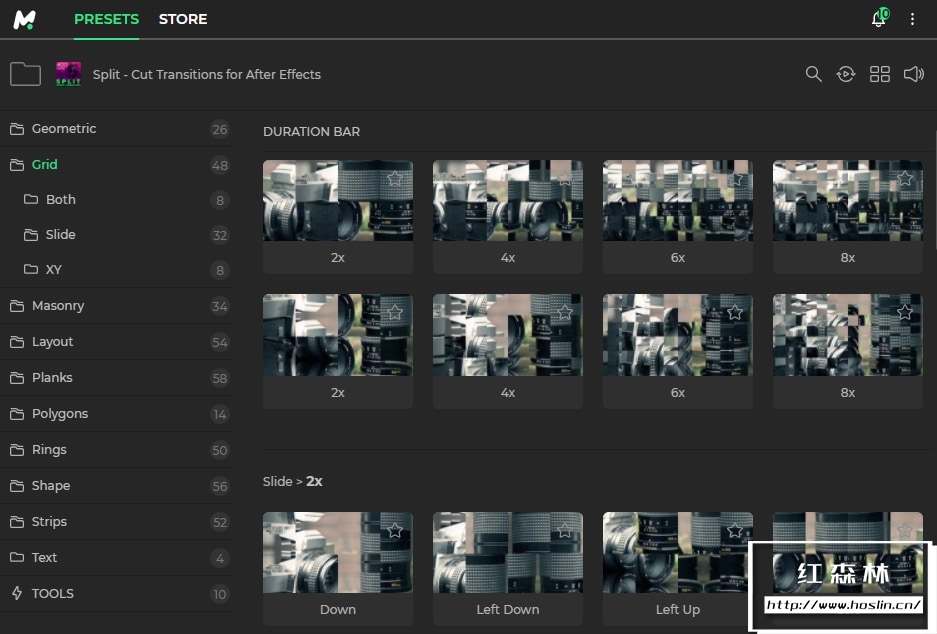The width and height of the screenshot is (937, 634).
Task: Expand the Rings category
Action: (117, 450)
